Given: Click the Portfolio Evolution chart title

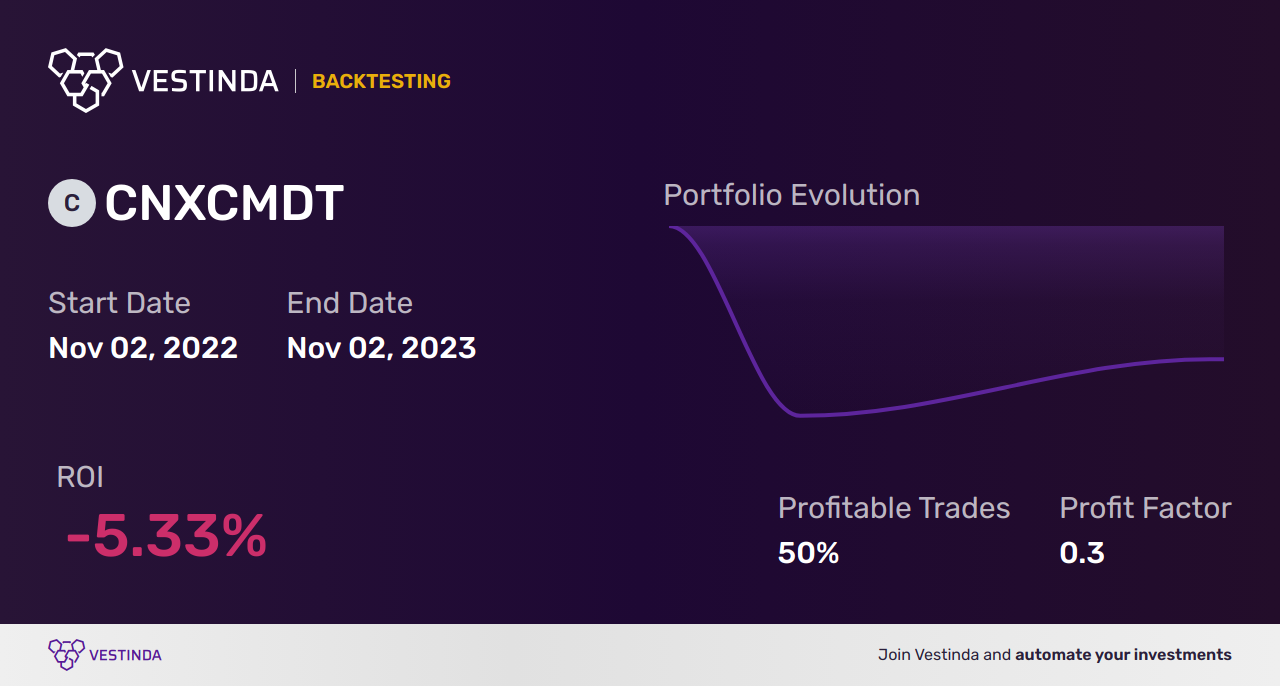Looking at the screenshot, I should [792, 194].
